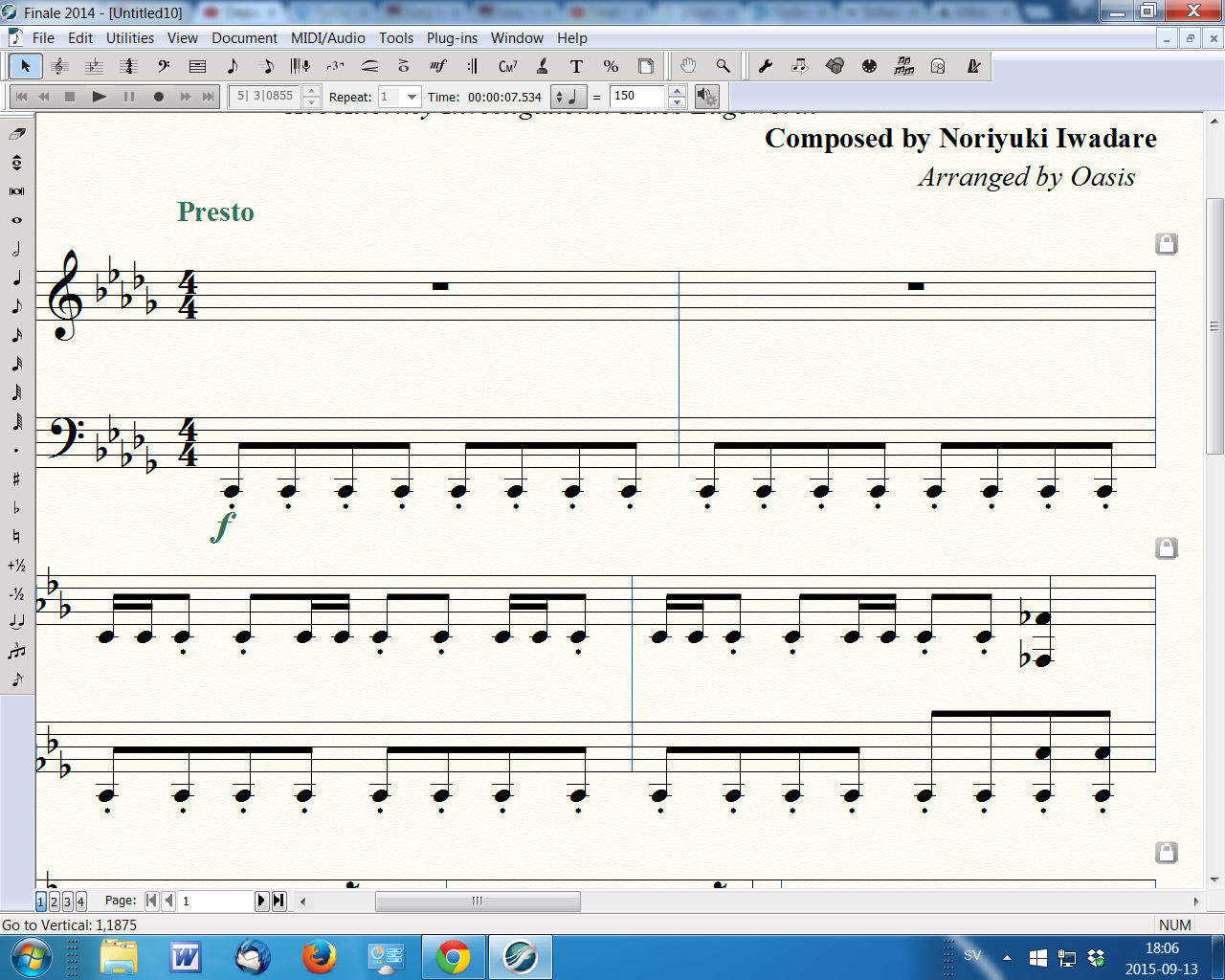Viewport: 1225px width, 980px height.
Task: Stop playback with the Stop button
Action: point(70,97)
